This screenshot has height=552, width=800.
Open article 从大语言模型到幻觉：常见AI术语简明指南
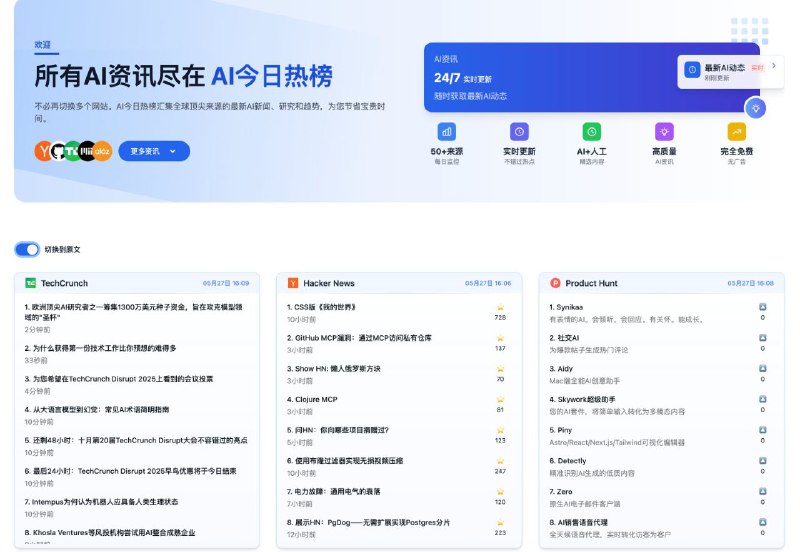[97, 409]
